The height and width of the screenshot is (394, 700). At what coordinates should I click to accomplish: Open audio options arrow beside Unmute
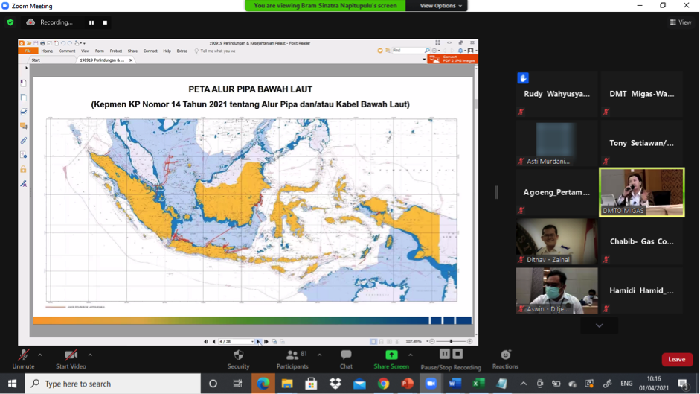(x=40, y=355)
